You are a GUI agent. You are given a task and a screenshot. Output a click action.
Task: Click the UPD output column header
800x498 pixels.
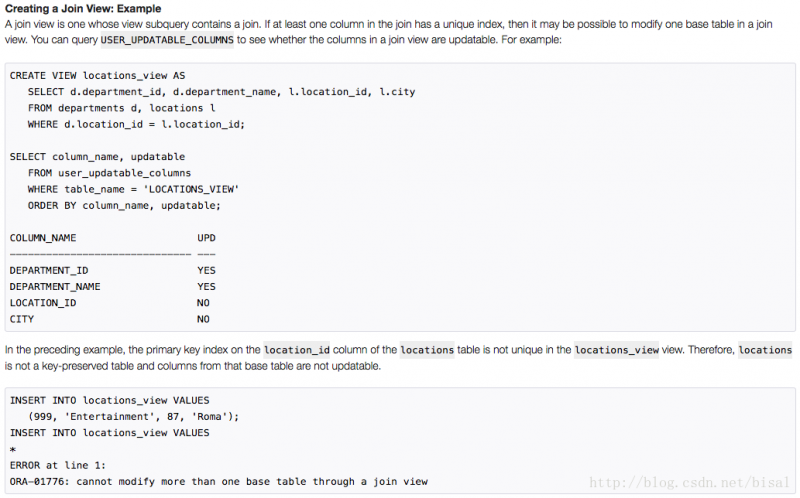206,238
